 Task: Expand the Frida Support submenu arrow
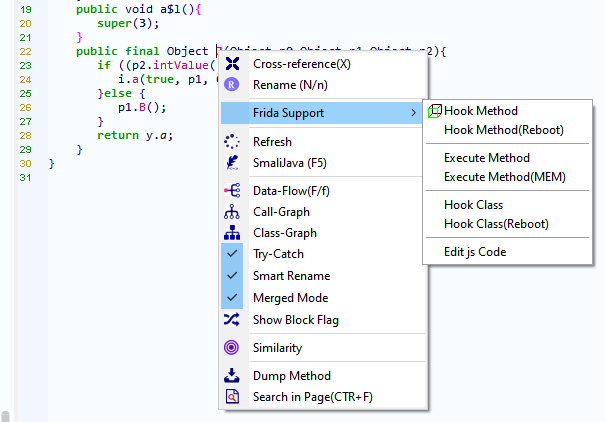[x=414, y=113]
